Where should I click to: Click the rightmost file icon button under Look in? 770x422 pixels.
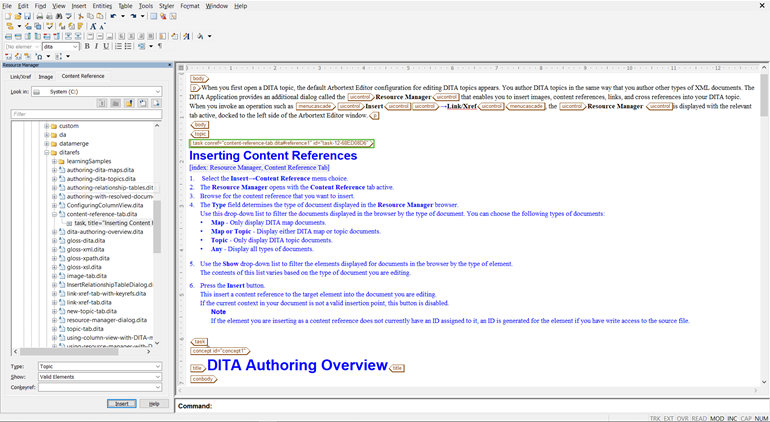pyautogui.click(x=156, y=103)
